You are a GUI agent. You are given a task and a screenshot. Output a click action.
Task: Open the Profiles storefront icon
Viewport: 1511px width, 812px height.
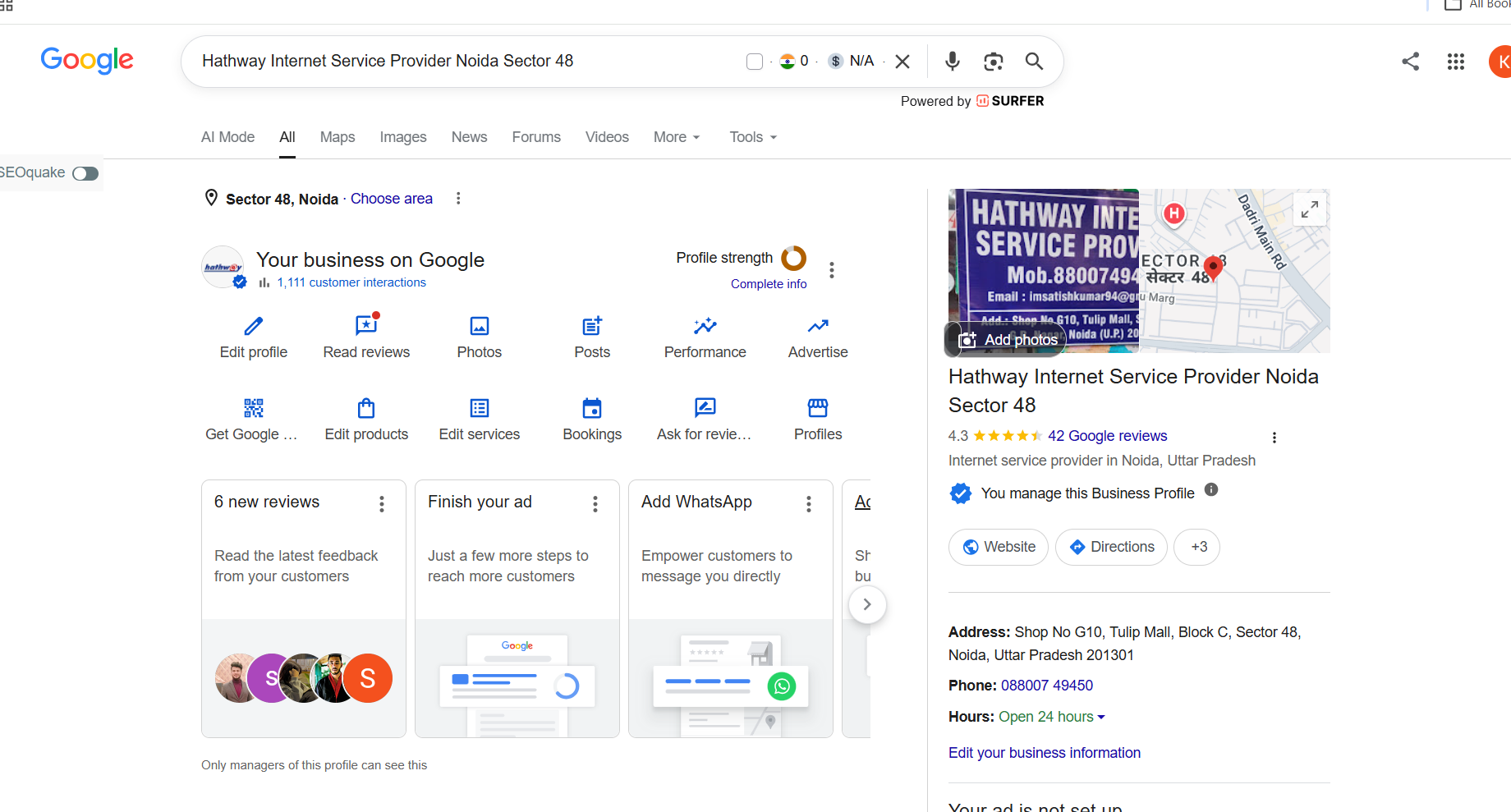818,408
